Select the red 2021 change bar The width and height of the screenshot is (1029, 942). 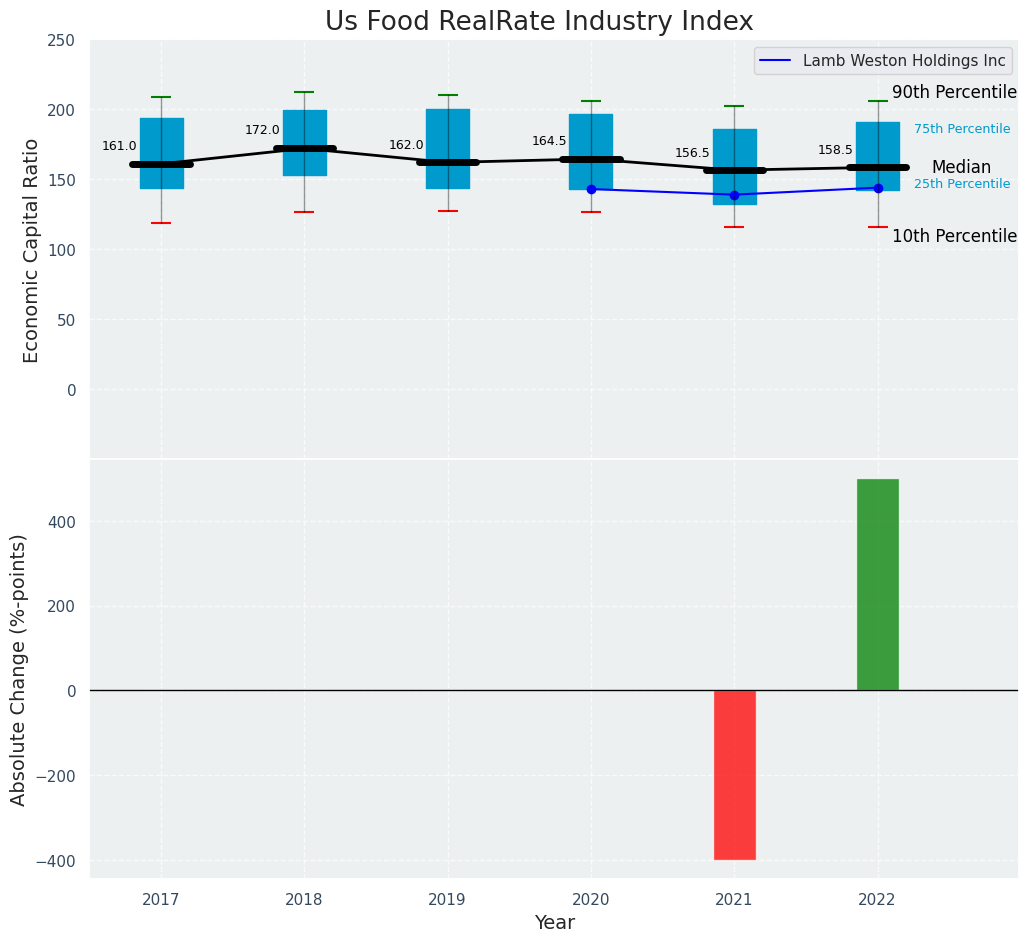click(x=735, y=775)
